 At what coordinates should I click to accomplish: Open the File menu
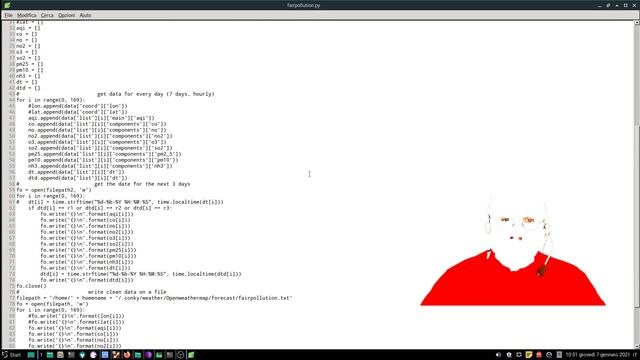(9, 15)
